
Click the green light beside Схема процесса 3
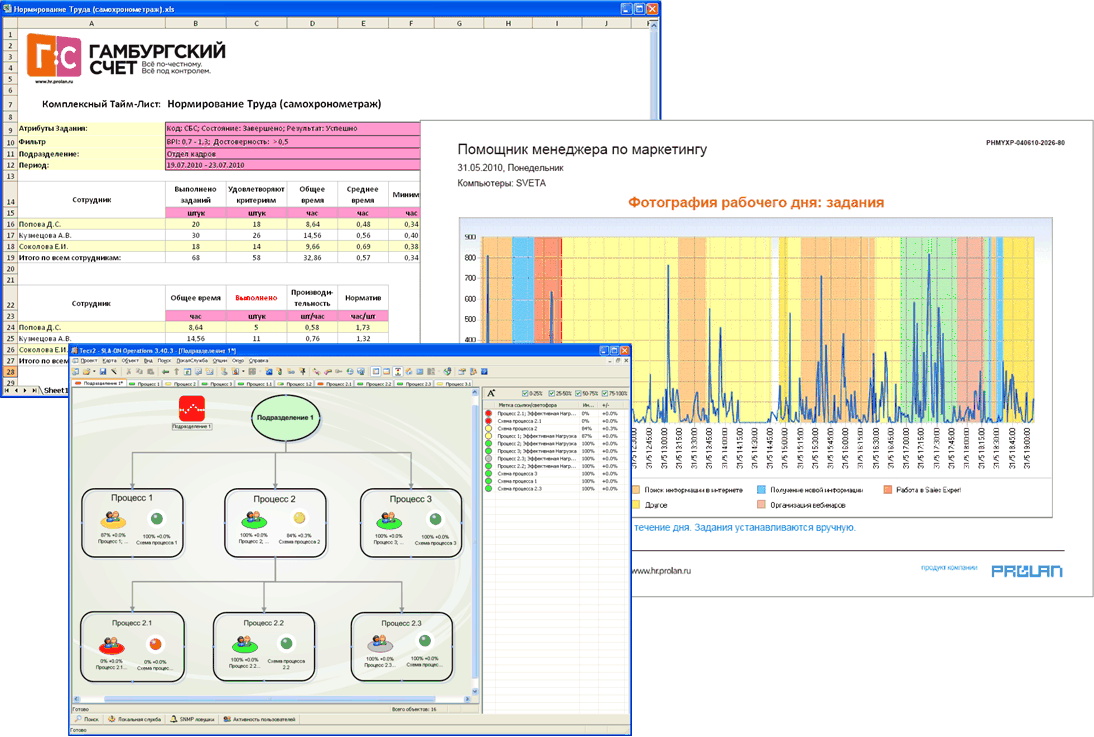tap(488, 474)
